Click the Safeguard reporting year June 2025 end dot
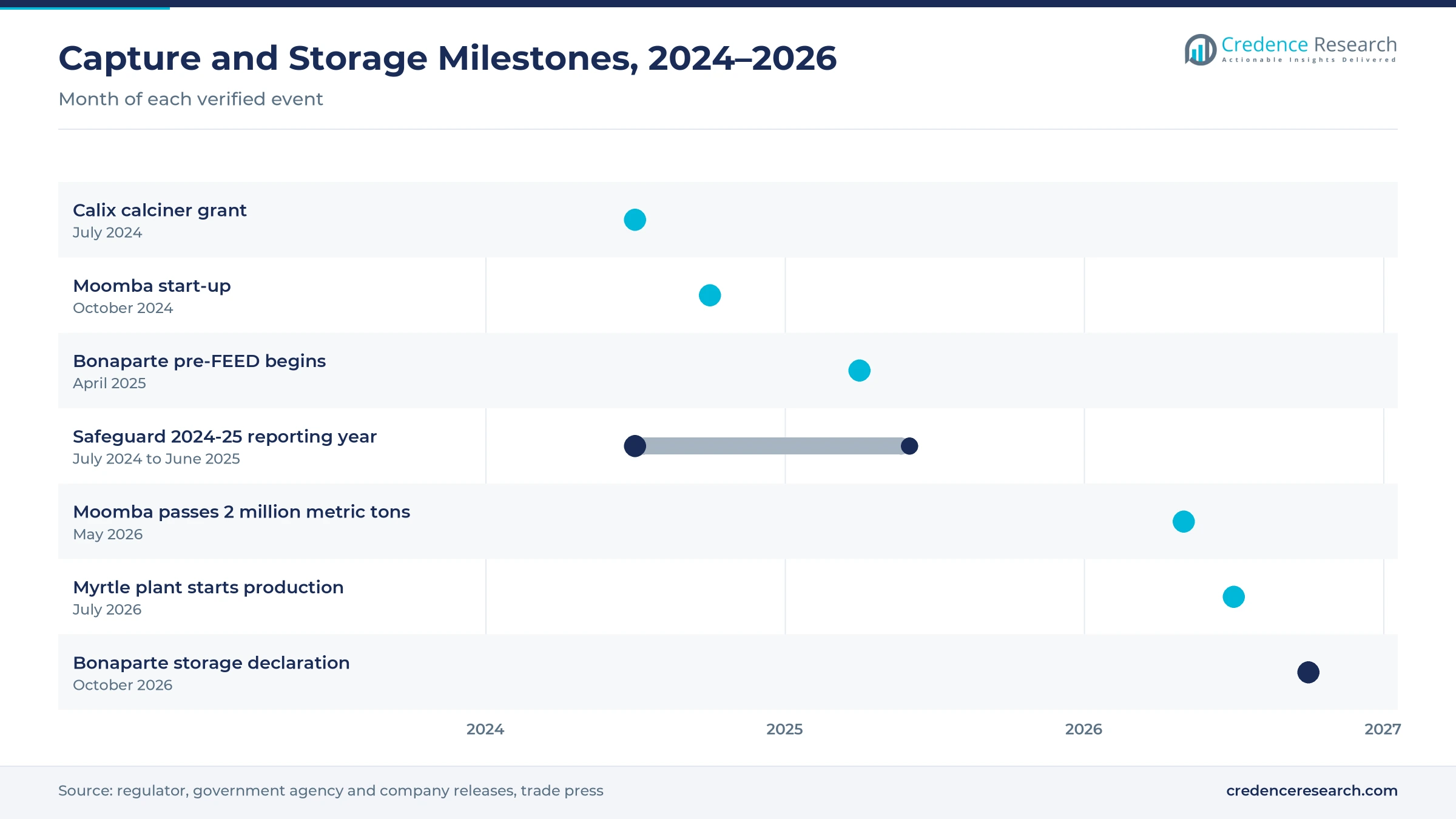This screenshot has height=819, width=1456. pos(909,446)
